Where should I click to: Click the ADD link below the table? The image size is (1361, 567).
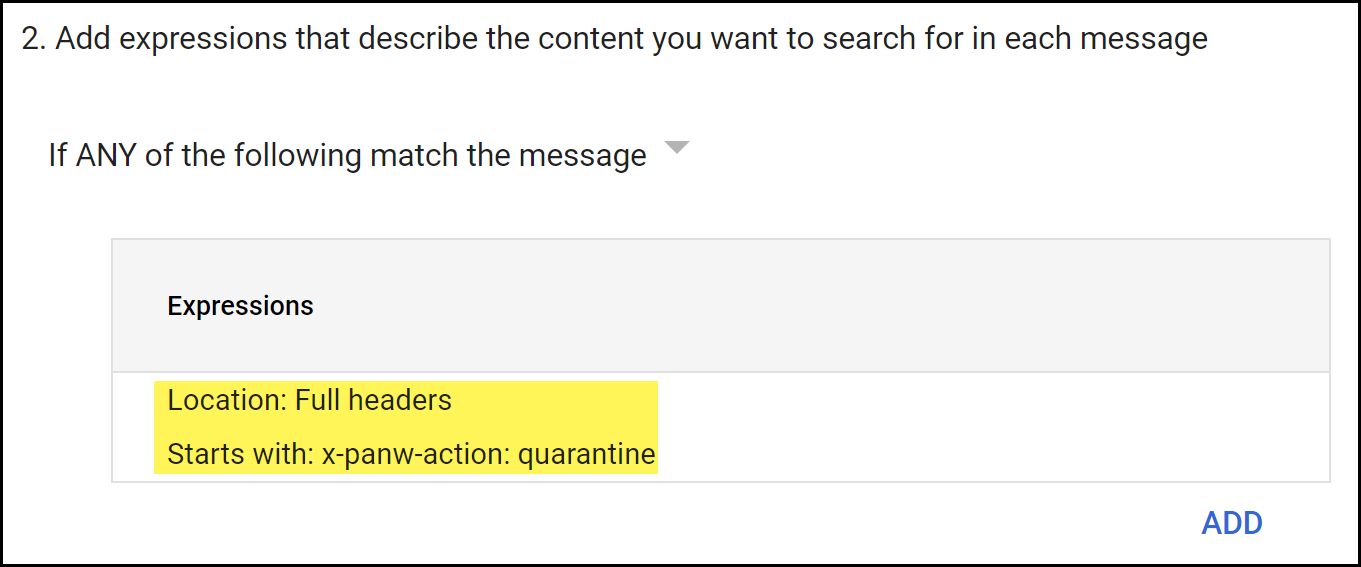point(1231,523)
